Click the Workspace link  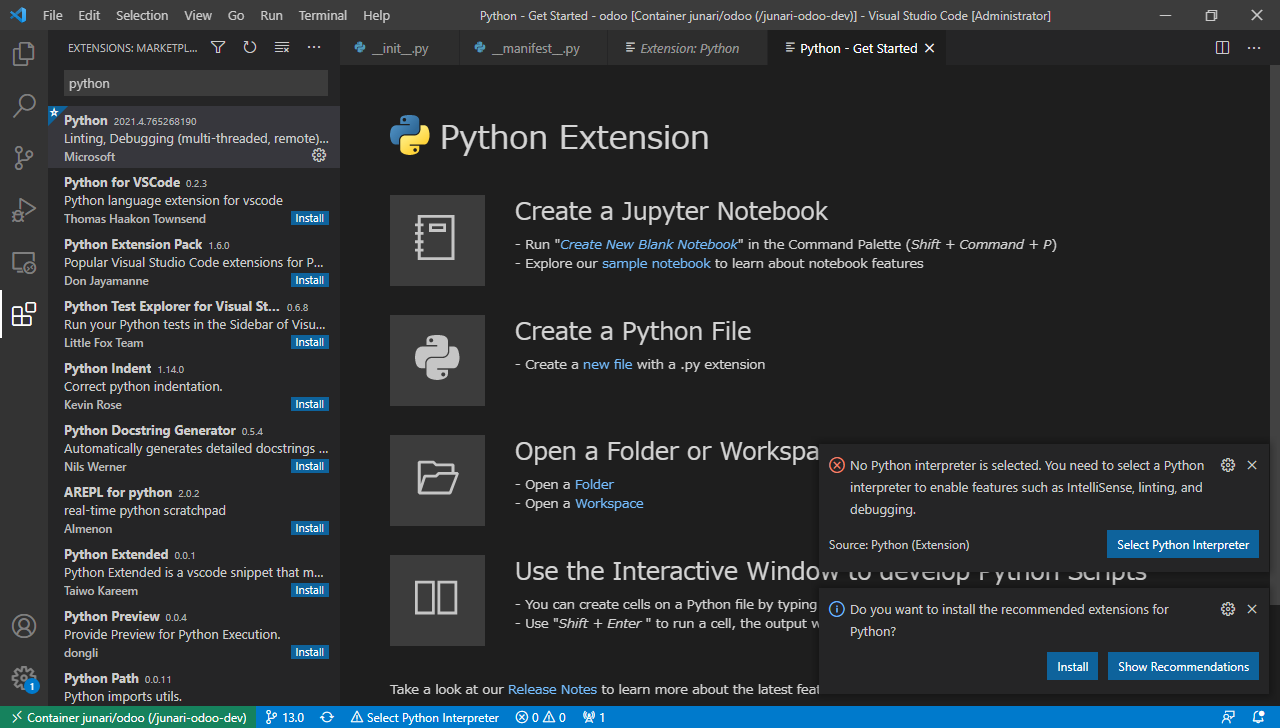pos(609,503)
